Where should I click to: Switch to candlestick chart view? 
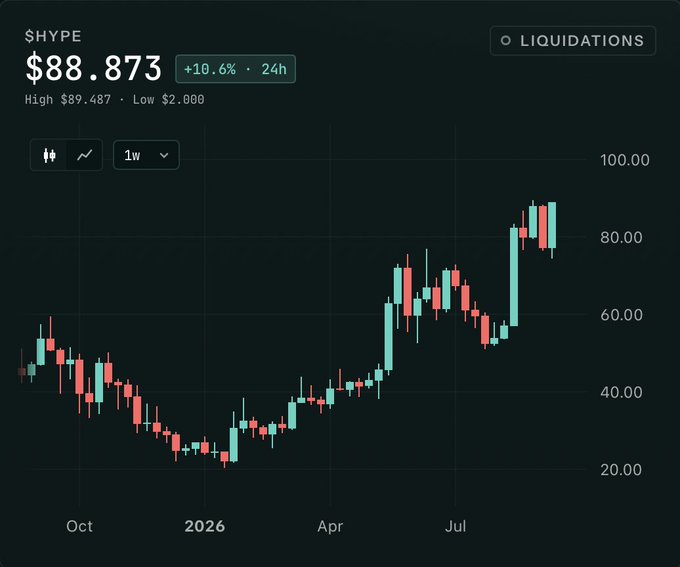pyautogui.click(x=49, y=155)
